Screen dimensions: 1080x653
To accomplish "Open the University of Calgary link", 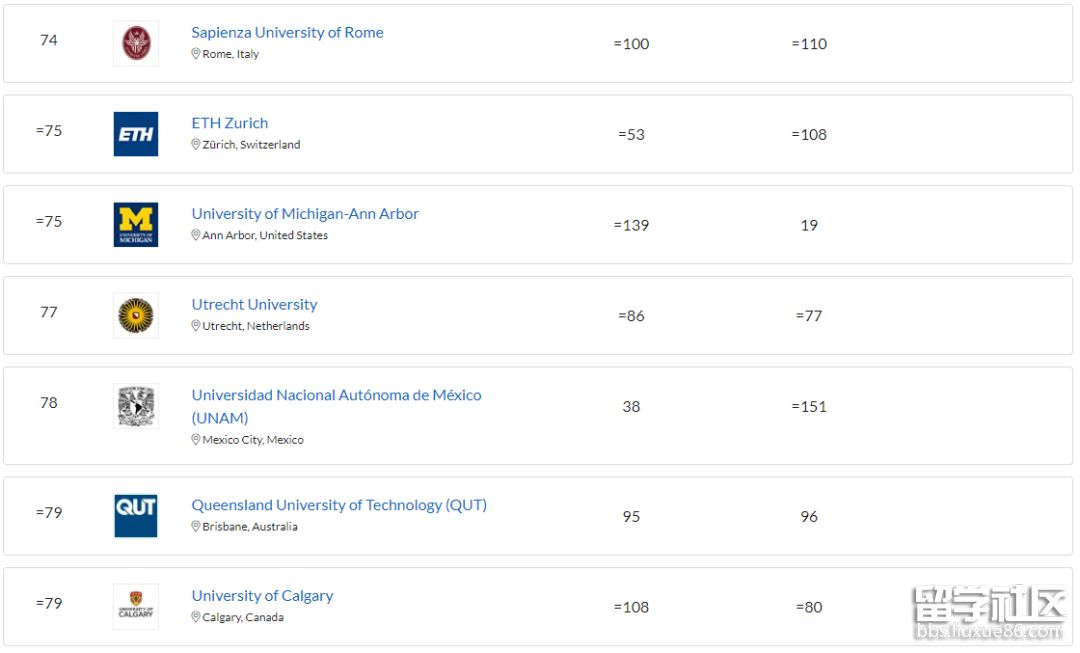I will [262, 595].
